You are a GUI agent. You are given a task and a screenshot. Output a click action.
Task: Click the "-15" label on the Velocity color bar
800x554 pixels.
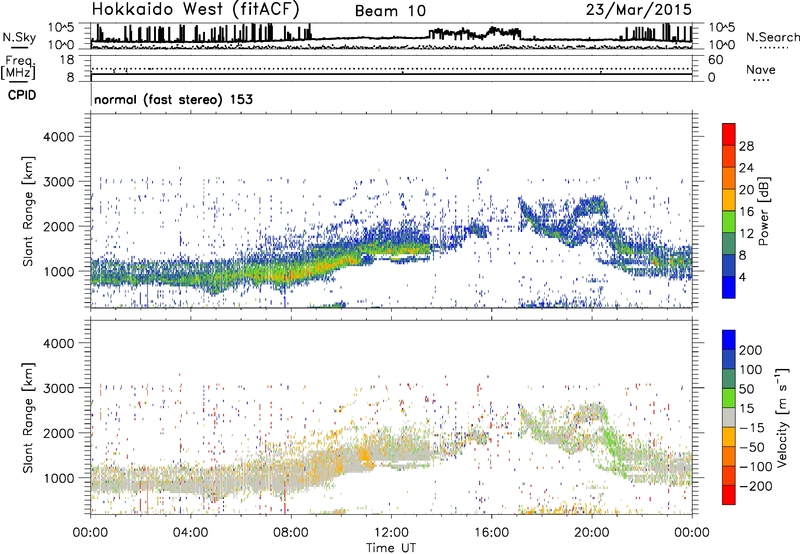[752, 427]
